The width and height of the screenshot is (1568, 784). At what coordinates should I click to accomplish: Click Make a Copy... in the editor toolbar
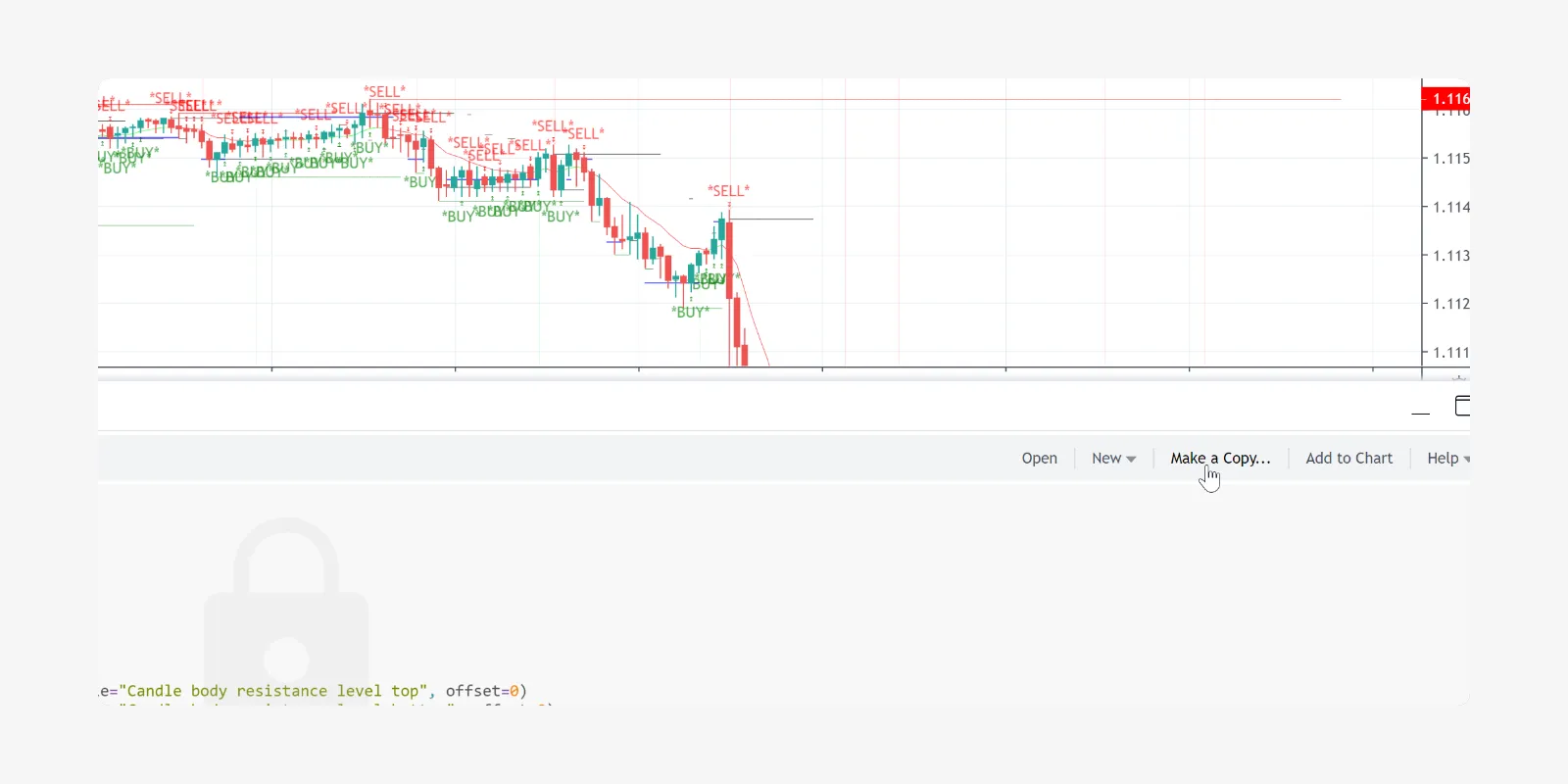1220,458
